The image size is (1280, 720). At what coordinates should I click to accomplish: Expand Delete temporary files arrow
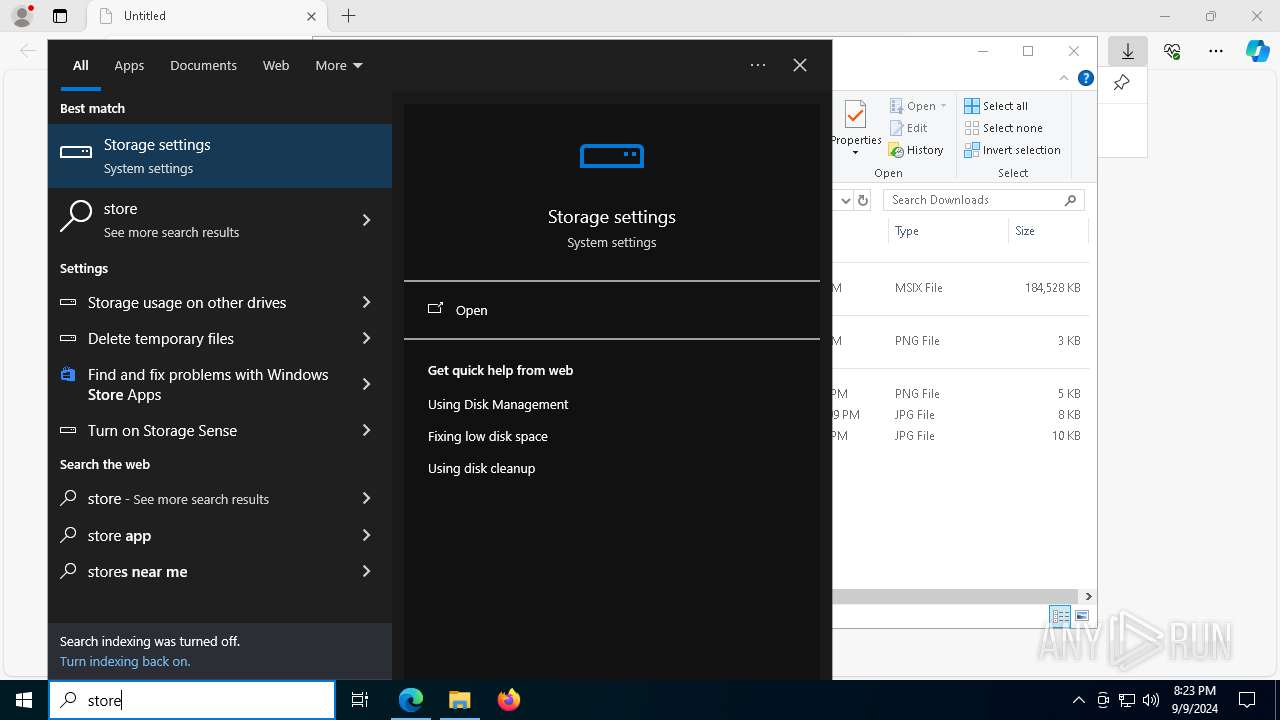coord(366,338)
